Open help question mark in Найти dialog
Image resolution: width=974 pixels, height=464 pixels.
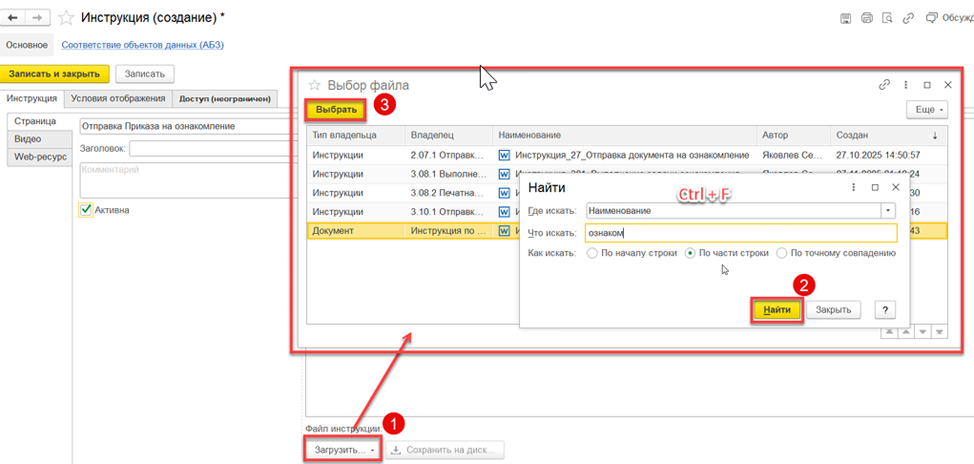tap(885, 309)
